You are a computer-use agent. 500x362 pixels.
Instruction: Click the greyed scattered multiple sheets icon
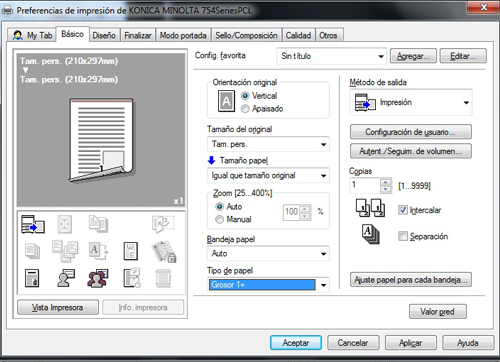click(65, 251)
